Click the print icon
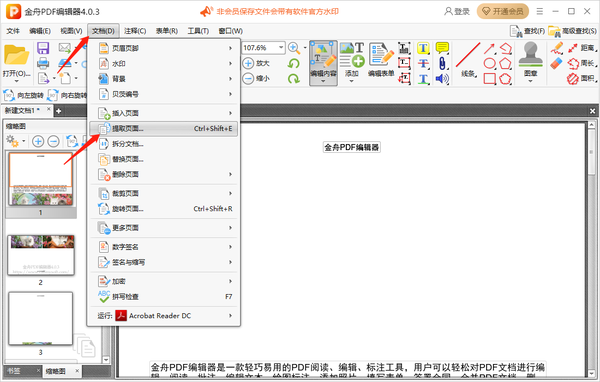Image resolution: width=600 pixels, height=382 pixels. pos(43,63)
